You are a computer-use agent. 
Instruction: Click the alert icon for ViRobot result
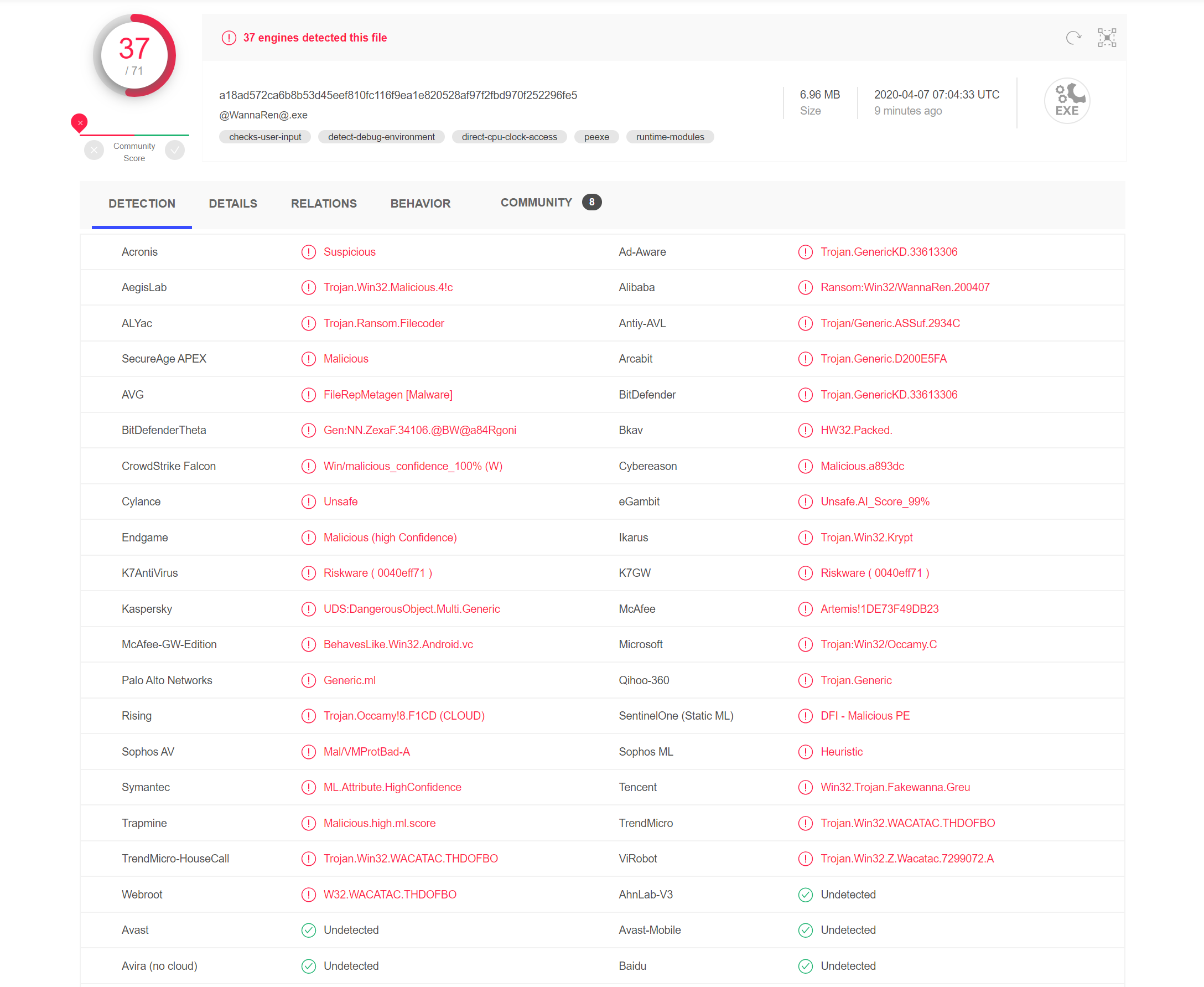coord(805,859)
